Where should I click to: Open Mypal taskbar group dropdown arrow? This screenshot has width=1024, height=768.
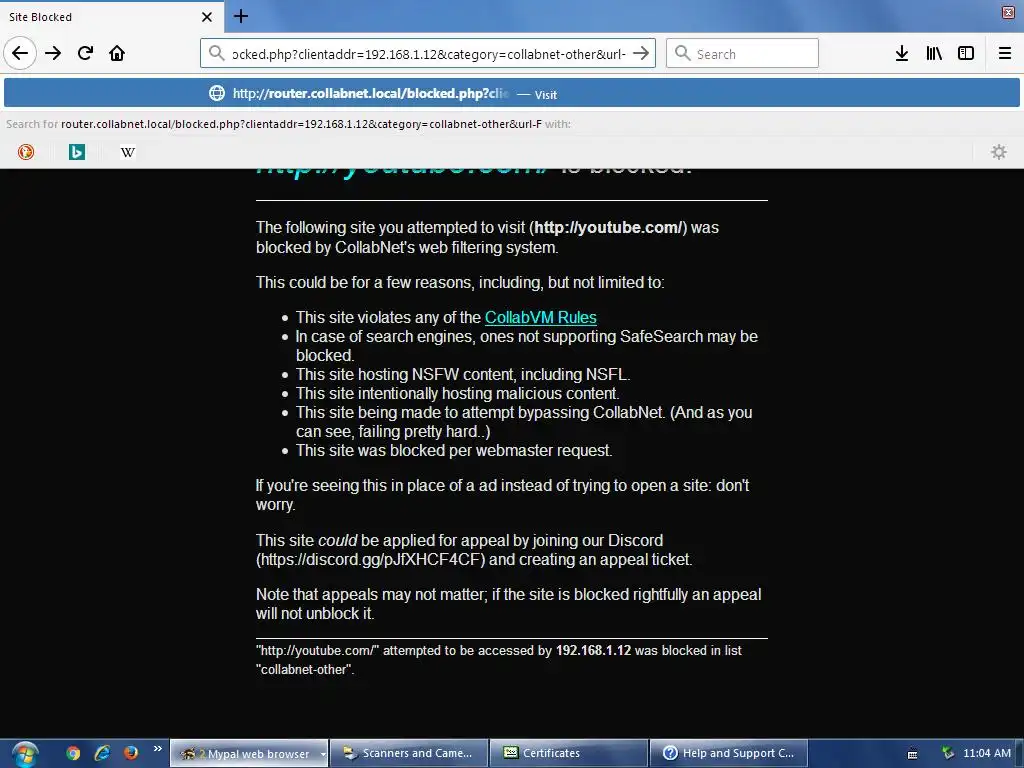323,754
